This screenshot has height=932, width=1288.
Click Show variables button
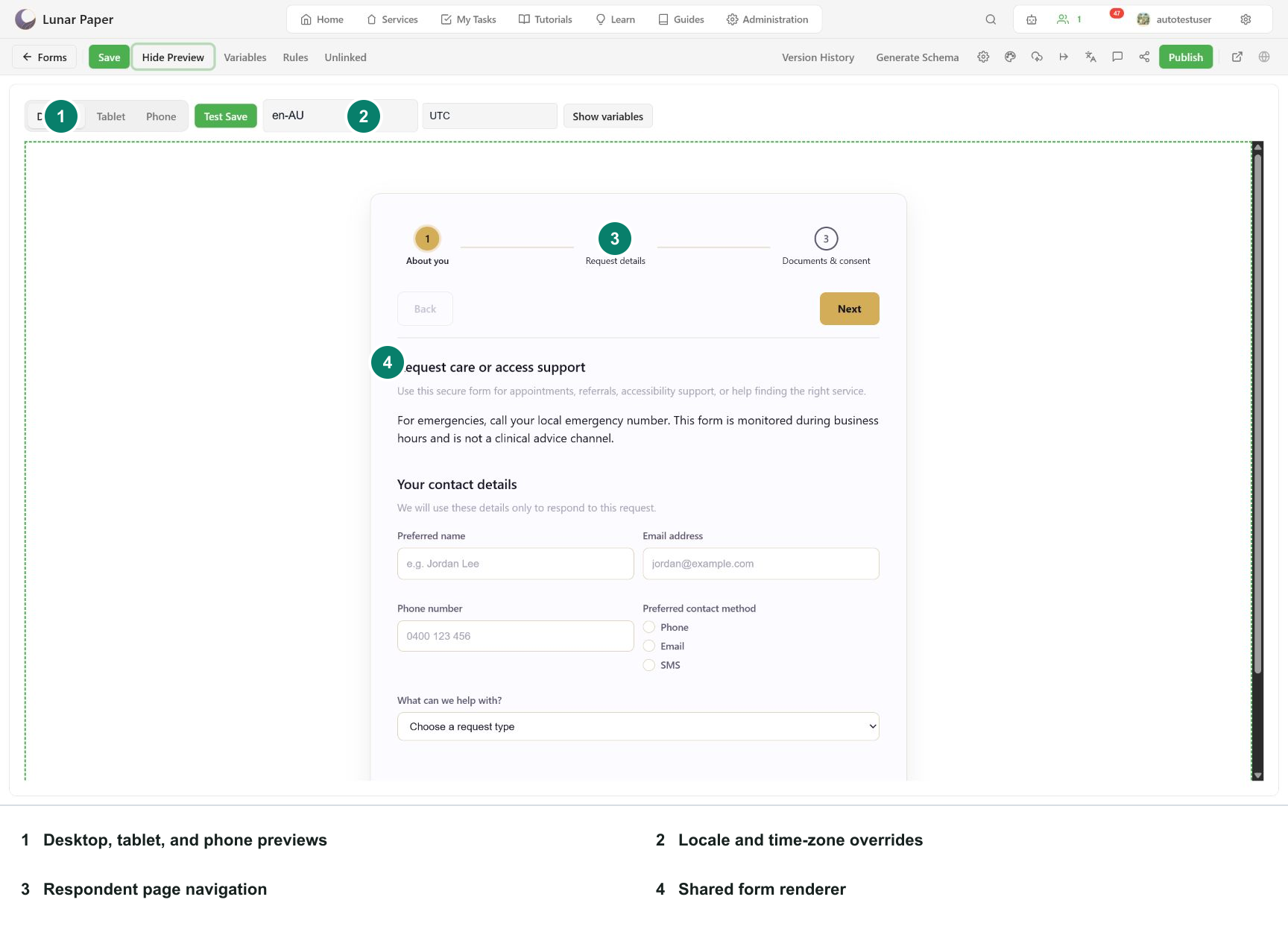pos(607,116)
